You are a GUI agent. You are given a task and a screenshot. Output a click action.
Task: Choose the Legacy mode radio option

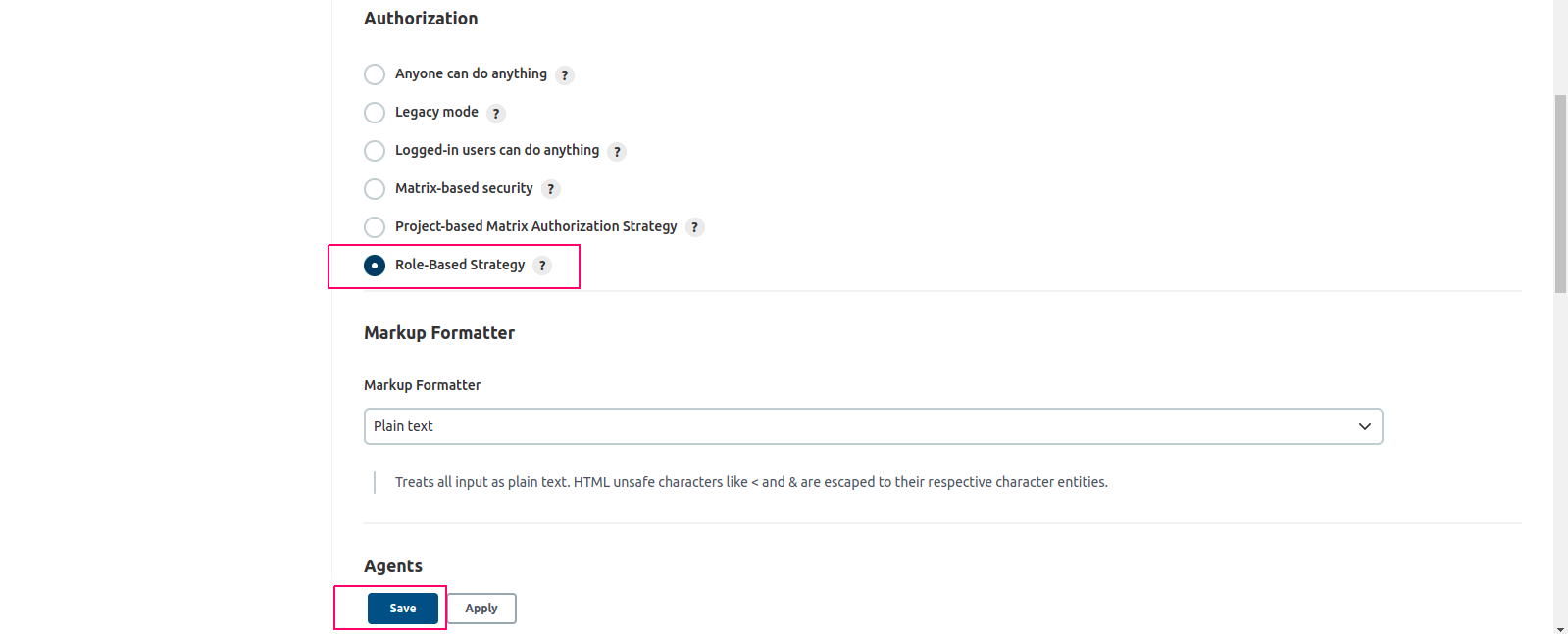(x=375, y=113)
